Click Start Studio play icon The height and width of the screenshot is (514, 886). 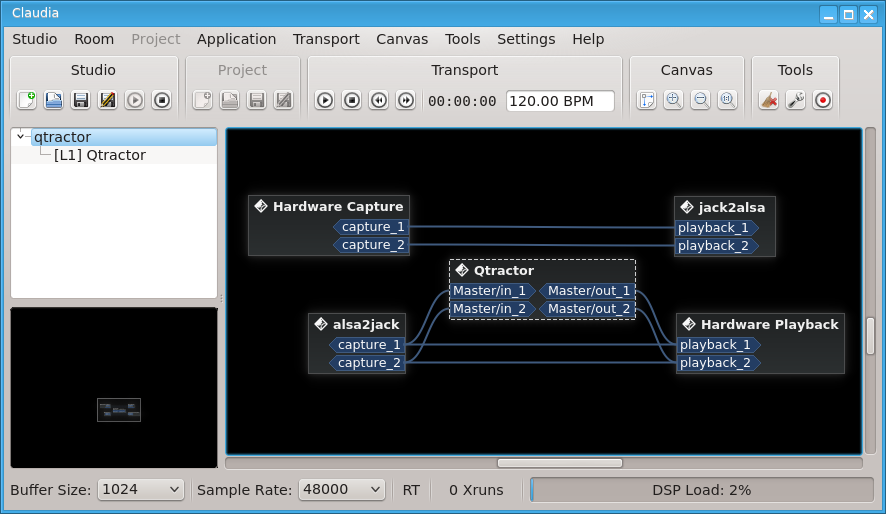point(134,101)
